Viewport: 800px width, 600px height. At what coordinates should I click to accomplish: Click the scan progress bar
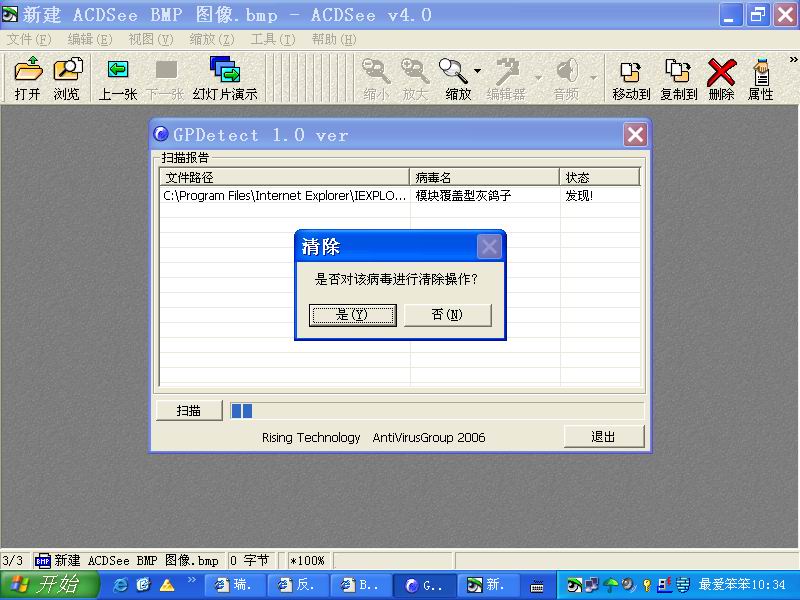click(437, 411)
